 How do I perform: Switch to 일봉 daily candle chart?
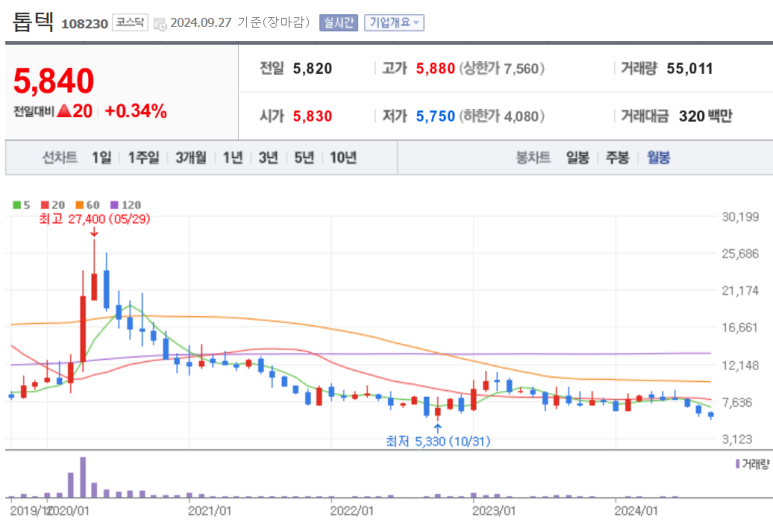(x=577, y=158)
